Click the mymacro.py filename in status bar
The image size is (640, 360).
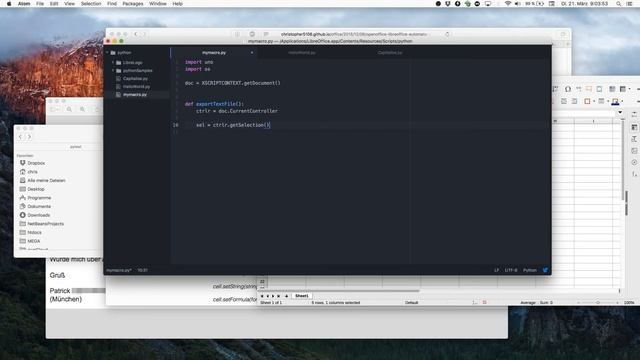point(119,270)
